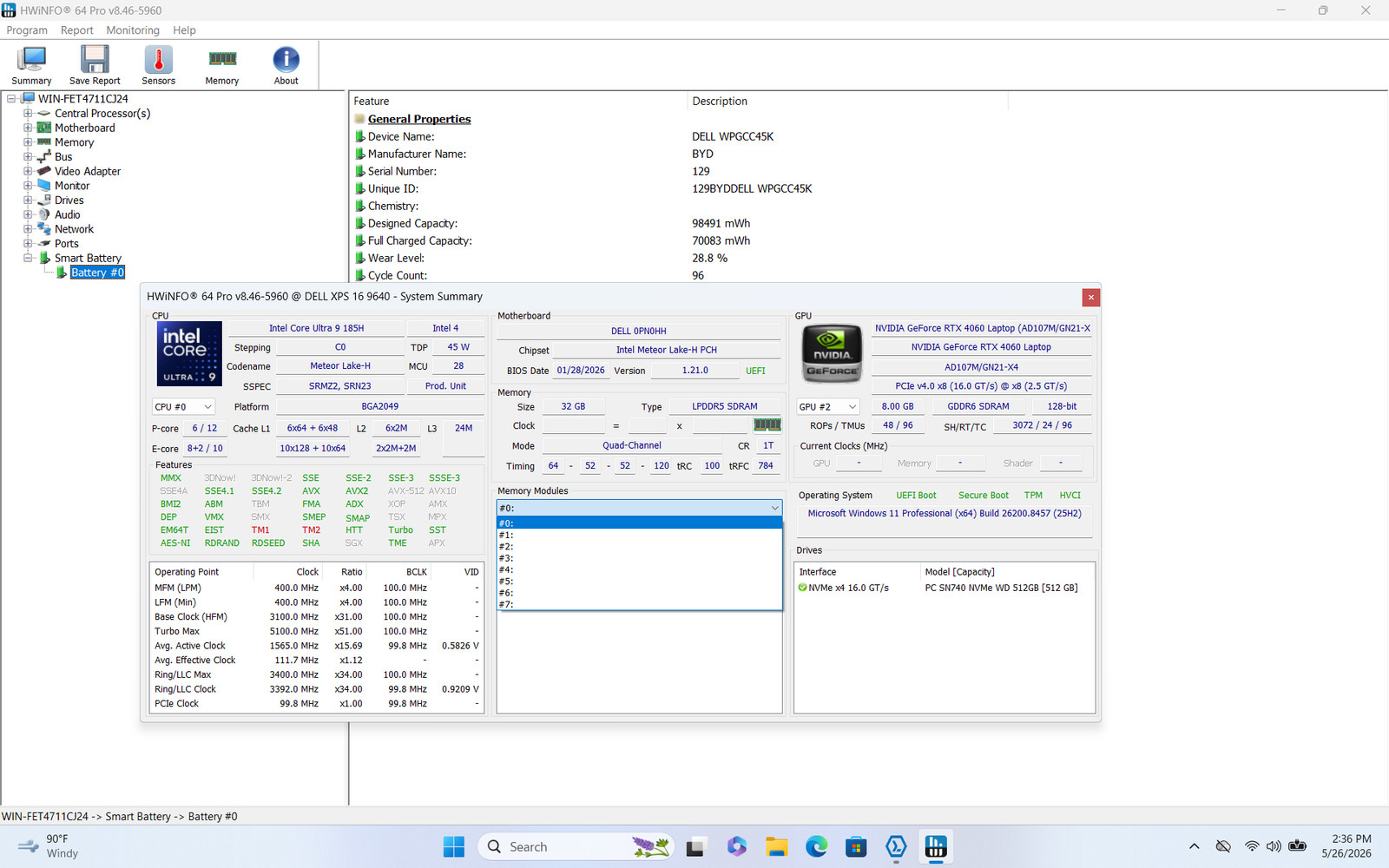Click the Intel Core Ultra 9 185H field
The height and width of the screenshot is (868, 1389).
click(x=316, y=328)
